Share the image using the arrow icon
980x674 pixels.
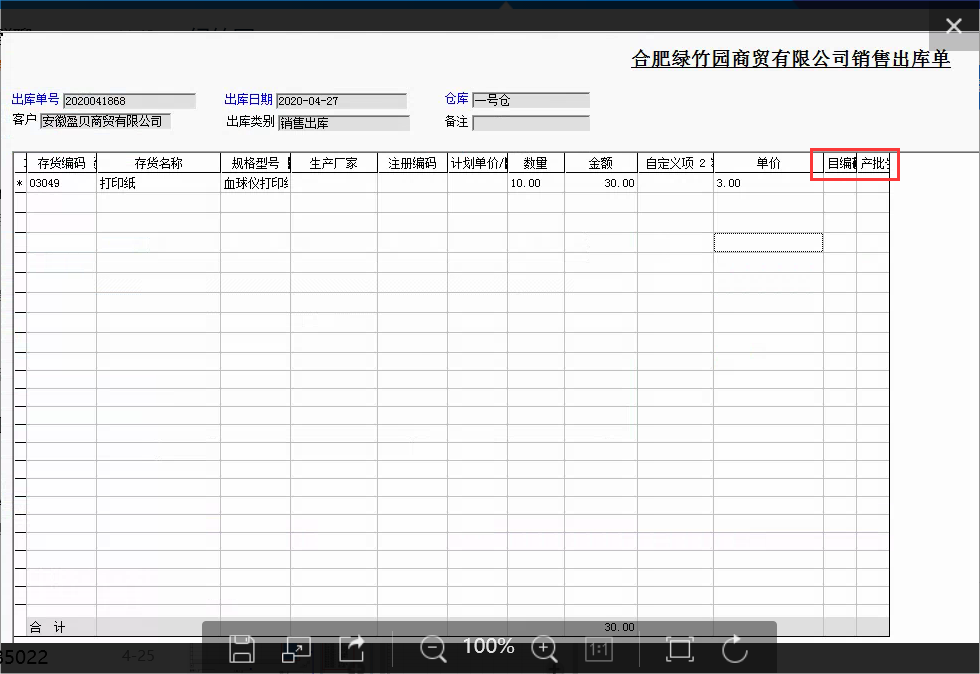(x=352, y=648)
